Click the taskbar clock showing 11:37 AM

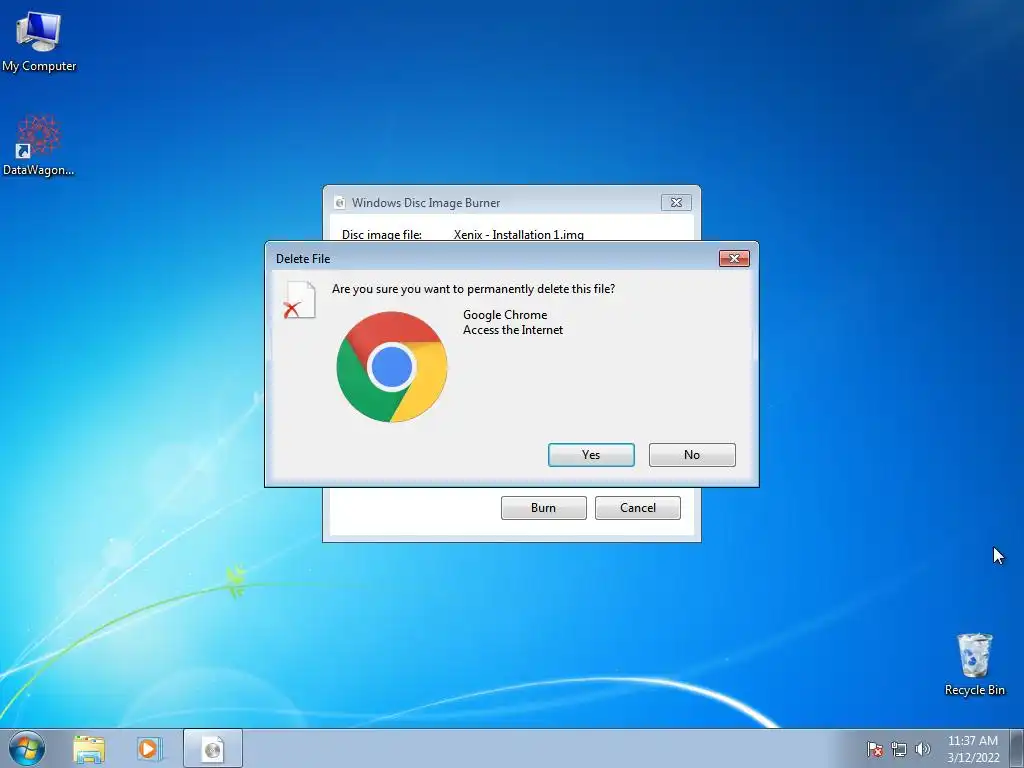pyautogui.click(x=973, y=749)
